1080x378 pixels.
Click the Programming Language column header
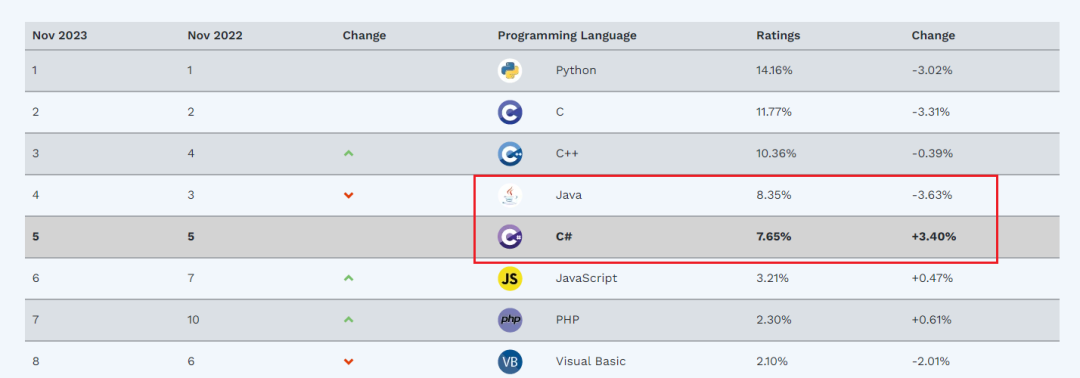(x=567, y=36)
